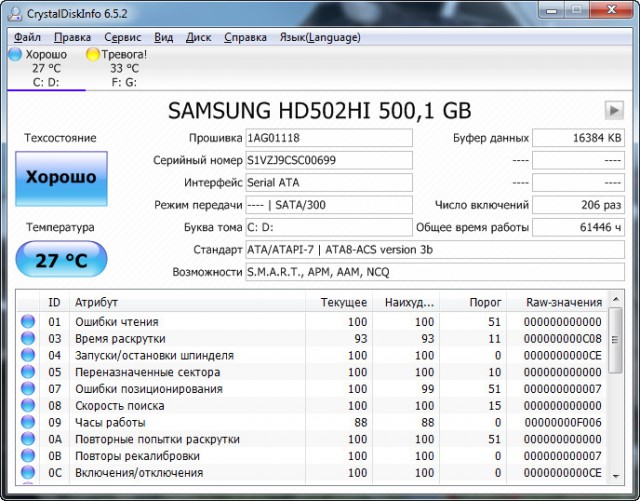Select the Повторы рекалибровки attribute

pos(312,456)
